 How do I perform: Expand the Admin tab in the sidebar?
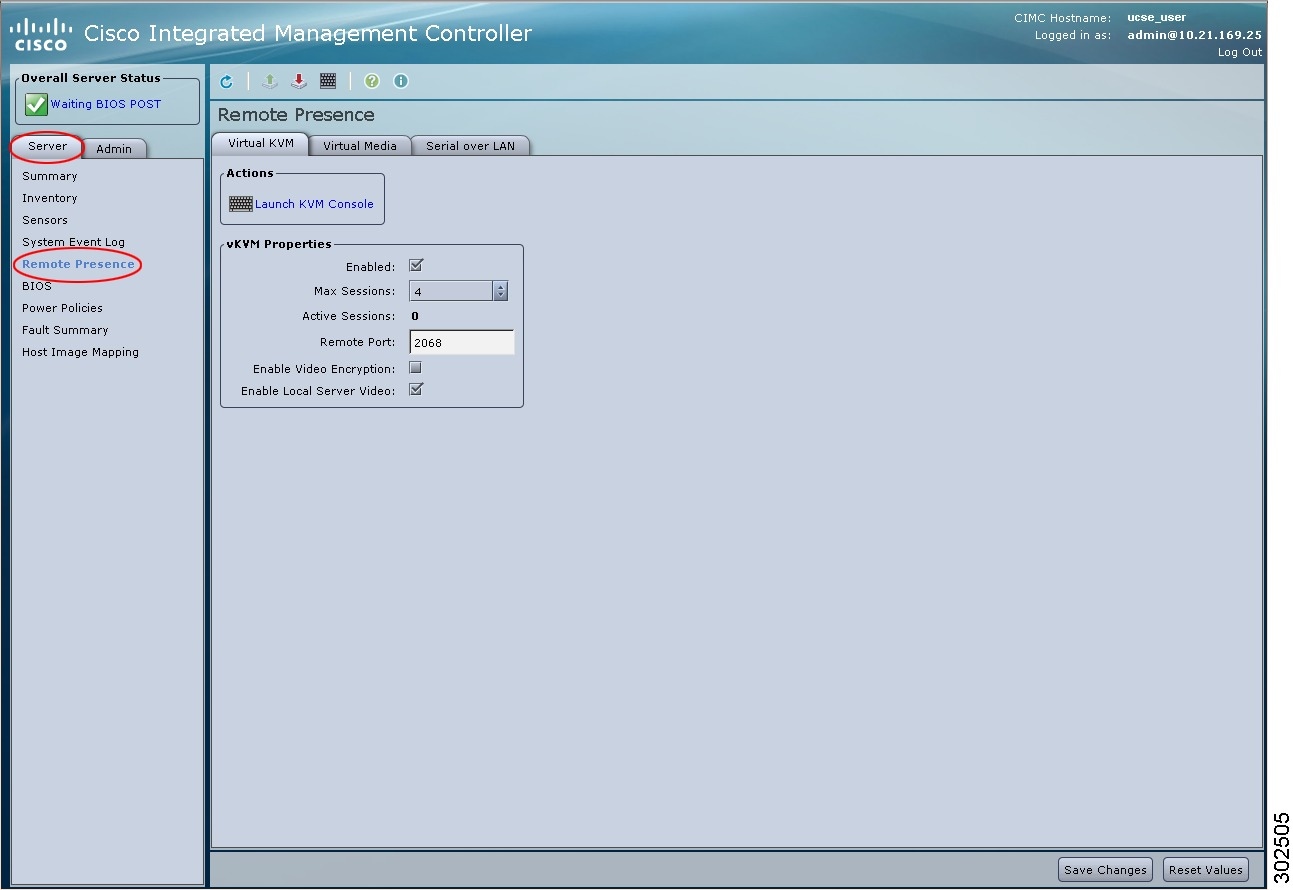pos(114,148)
